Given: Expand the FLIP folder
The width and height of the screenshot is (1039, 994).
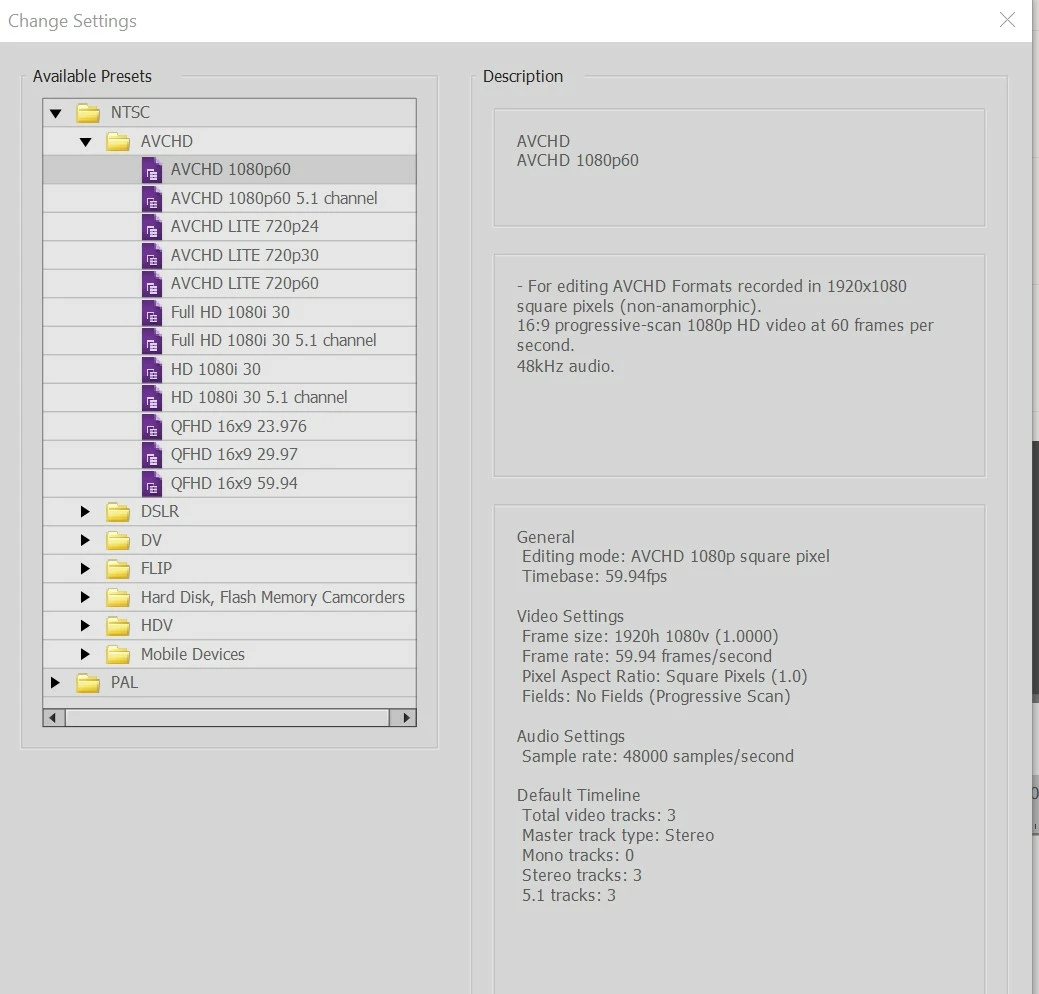Looking at the screenshot, I should coord(85,569).
